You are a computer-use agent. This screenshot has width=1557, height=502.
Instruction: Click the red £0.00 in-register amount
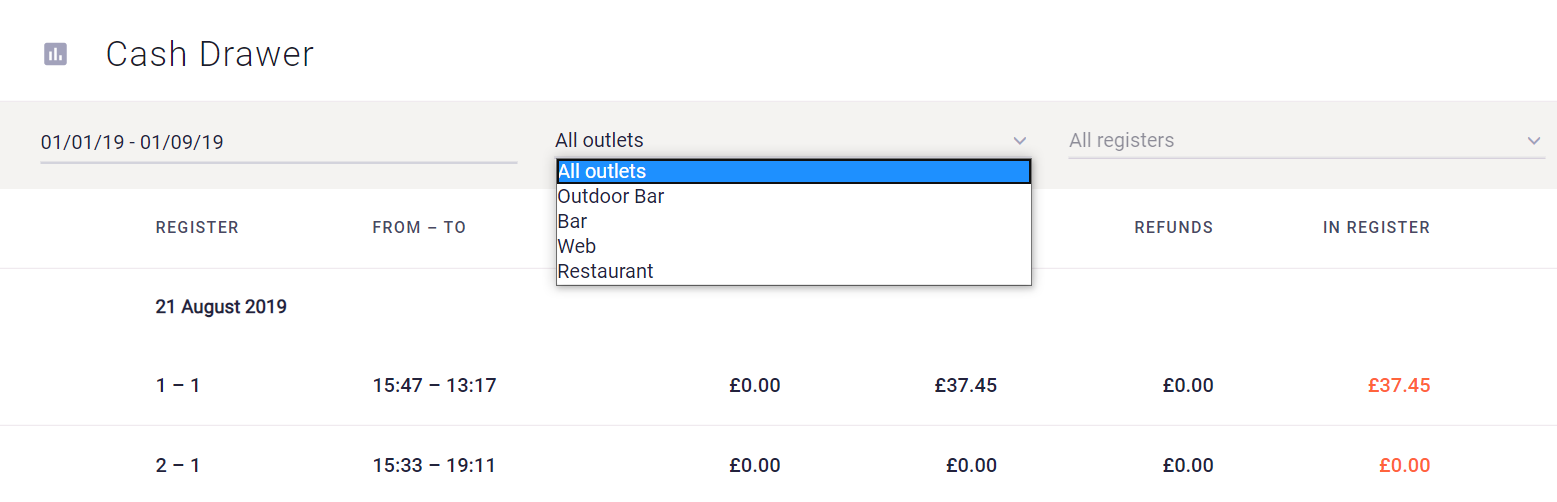(x=1404, y=466)
